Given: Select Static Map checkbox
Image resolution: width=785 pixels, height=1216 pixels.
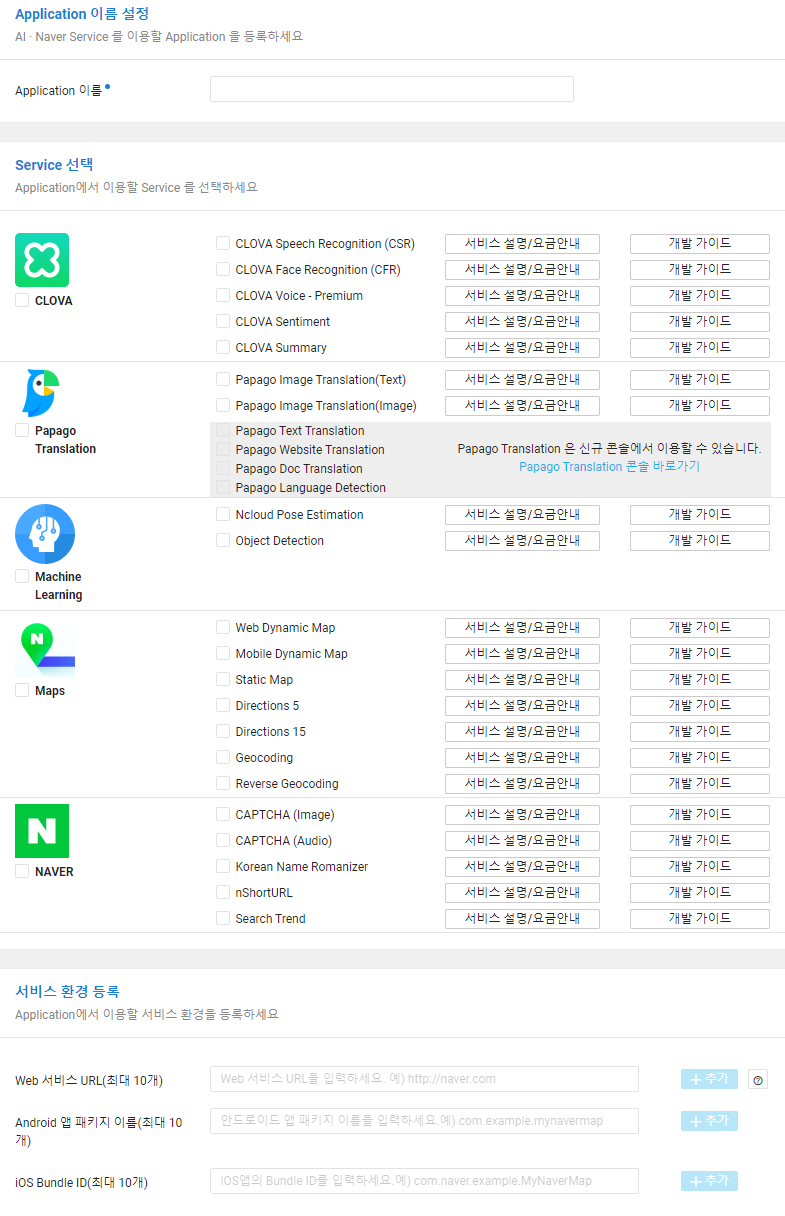Looking at the screenshot, I should pyautogui.click(x=223, y=679).
